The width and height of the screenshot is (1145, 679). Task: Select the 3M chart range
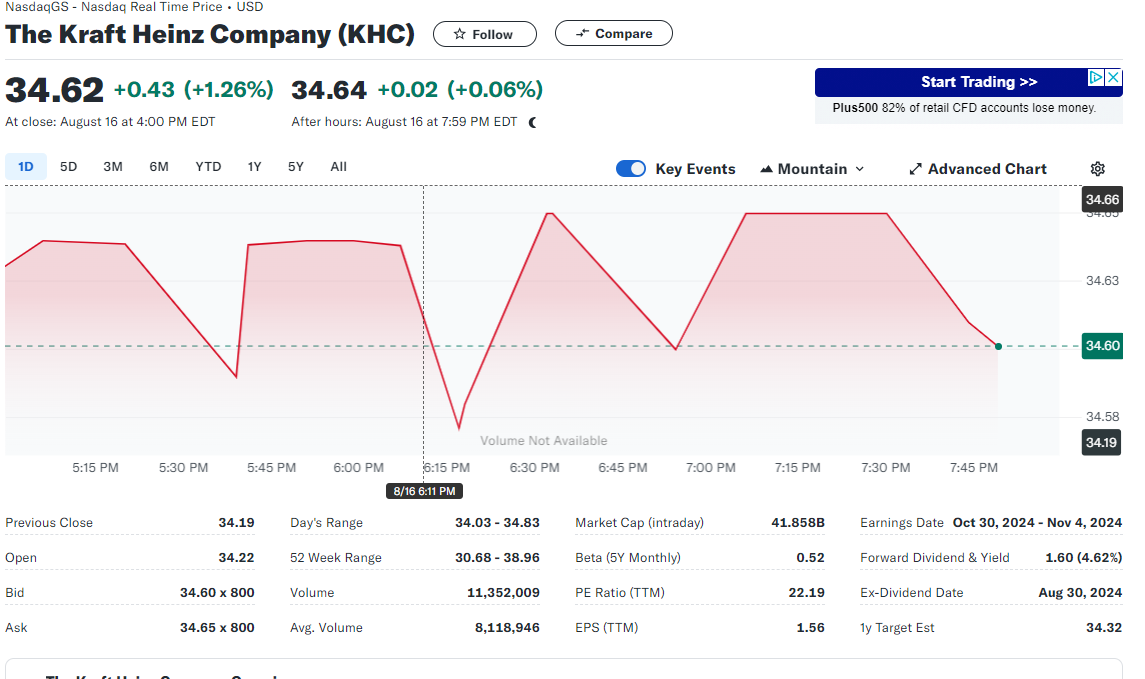click(x=113, y=167)
